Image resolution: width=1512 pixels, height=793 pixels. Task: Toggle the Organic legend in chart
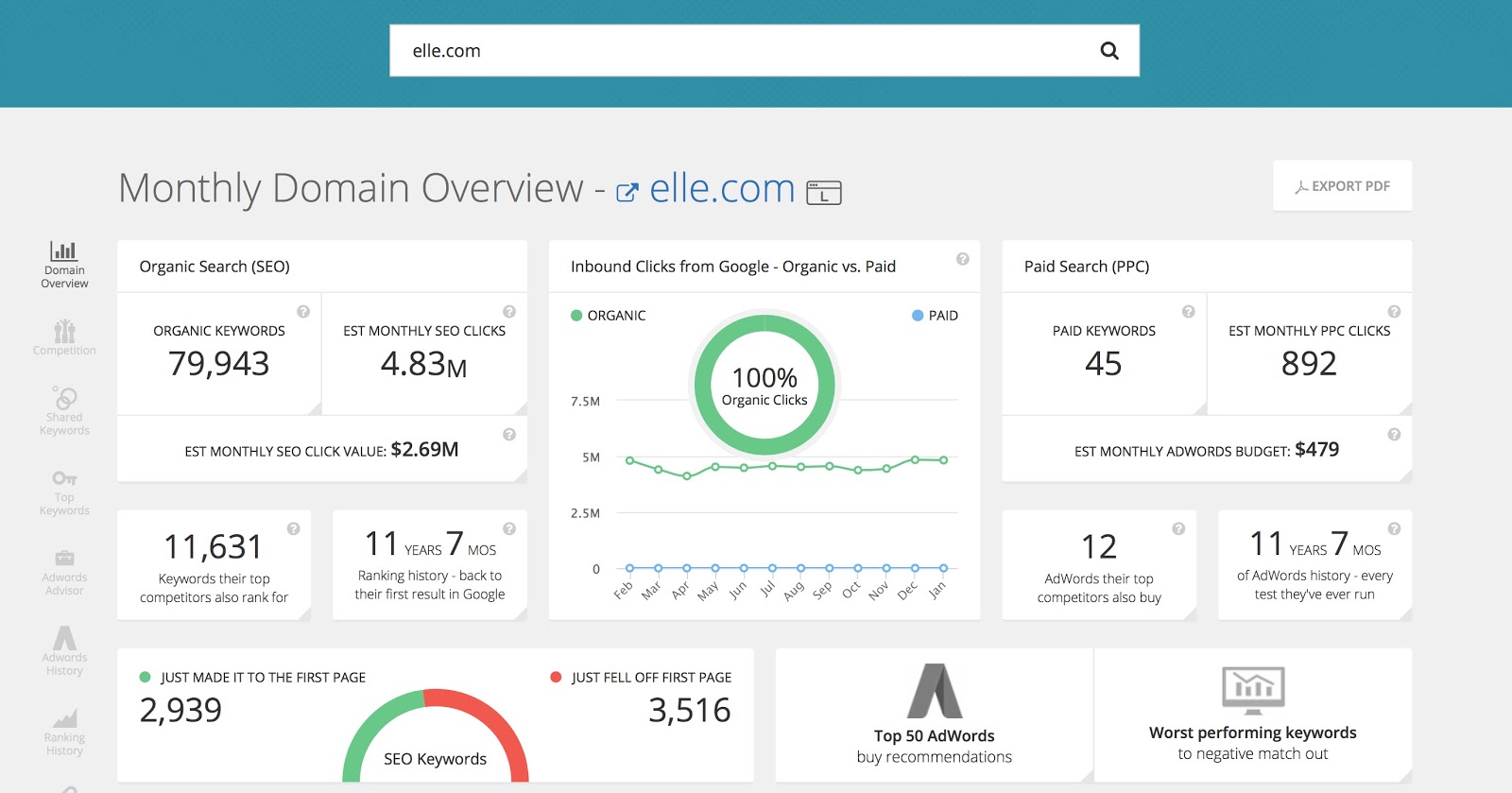[609, 316]
